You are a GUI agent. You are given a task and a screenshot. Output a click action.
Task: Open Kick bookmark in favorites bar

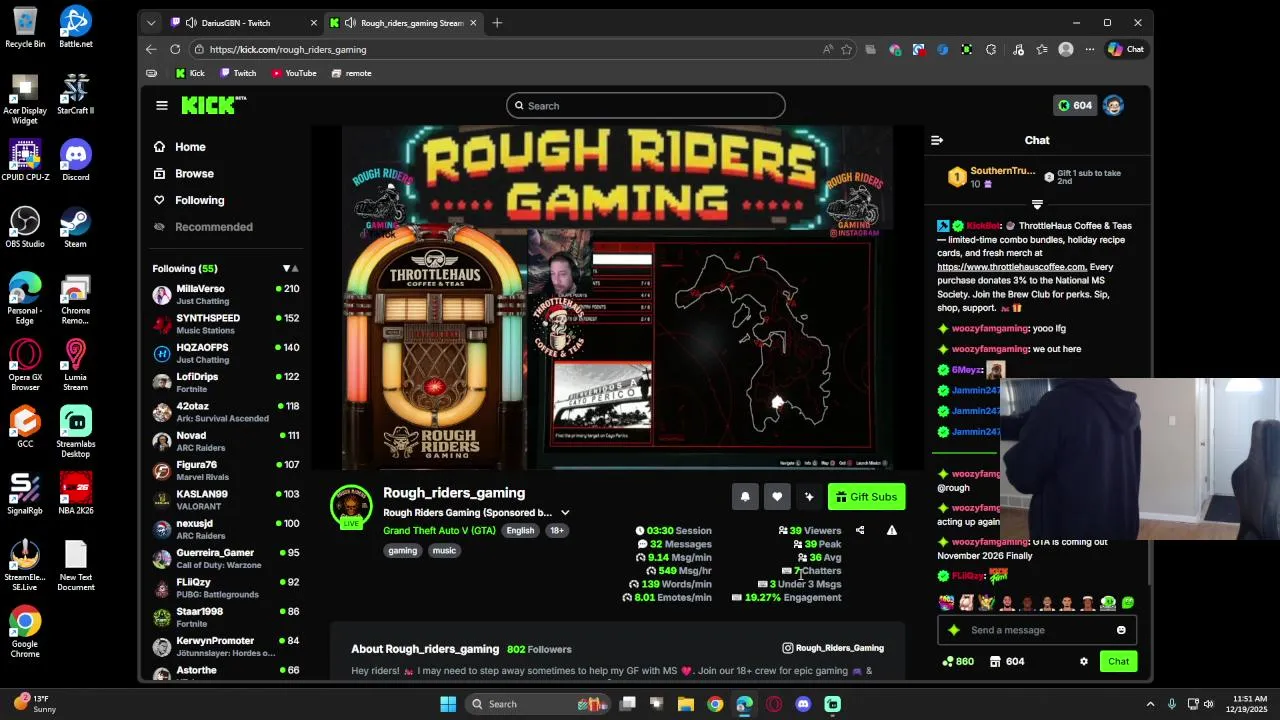click(x=189, y=73)
